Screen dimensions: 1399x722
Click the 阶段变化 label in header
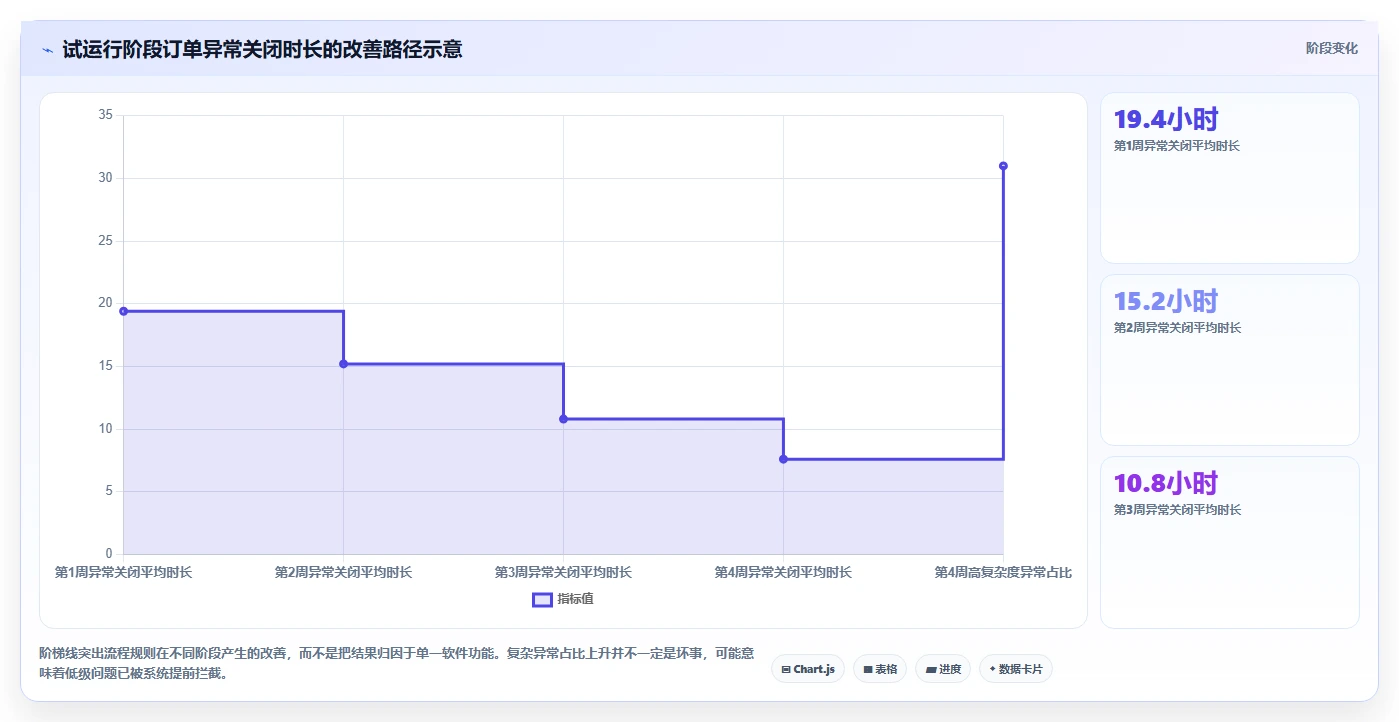coord(1331,48)
